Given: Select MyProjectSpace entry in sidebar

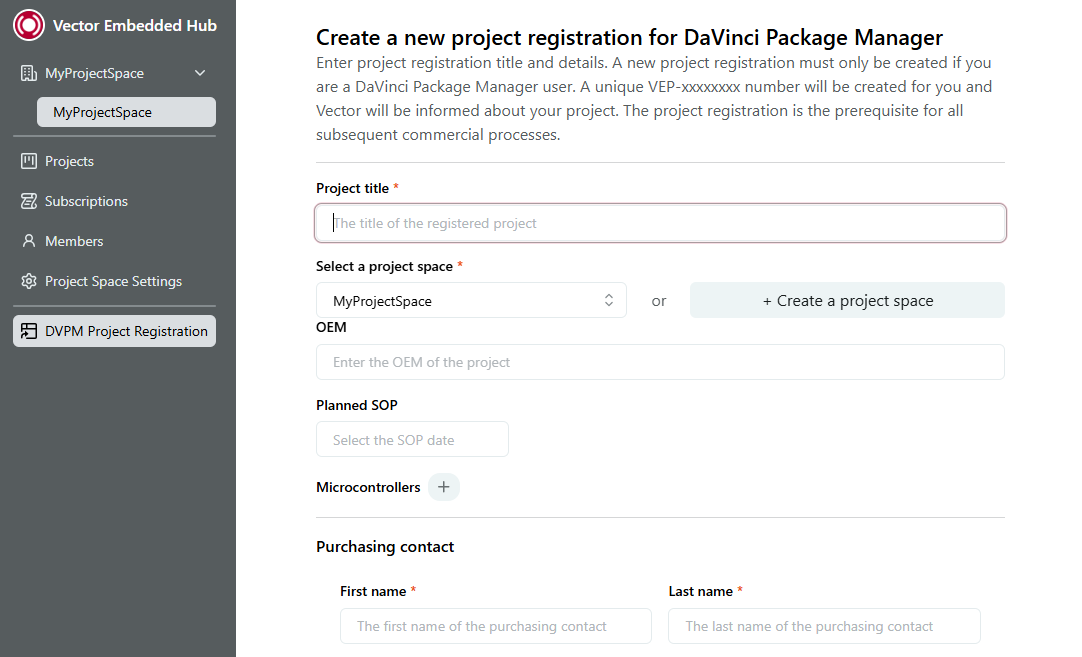Looking at the screenshot, I should click(126, 112).
